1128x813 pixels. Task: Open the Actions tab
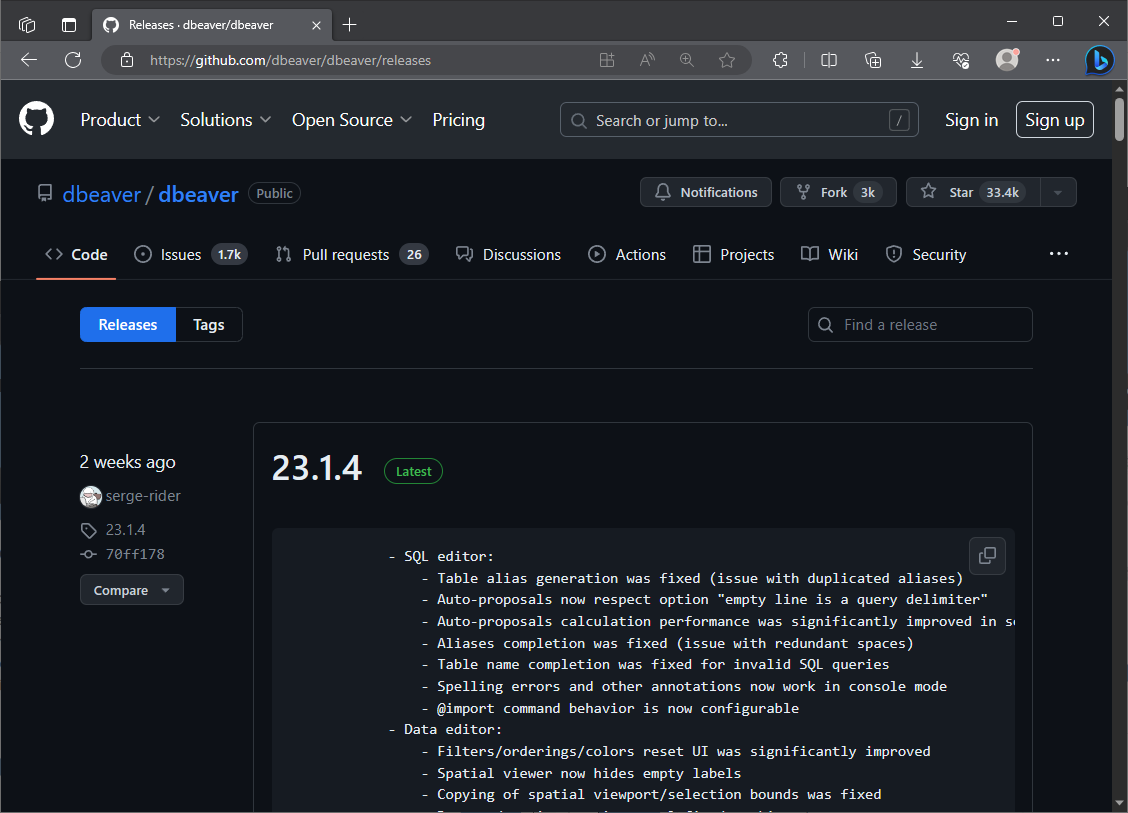pyautogui.click(x=627, y=255)
